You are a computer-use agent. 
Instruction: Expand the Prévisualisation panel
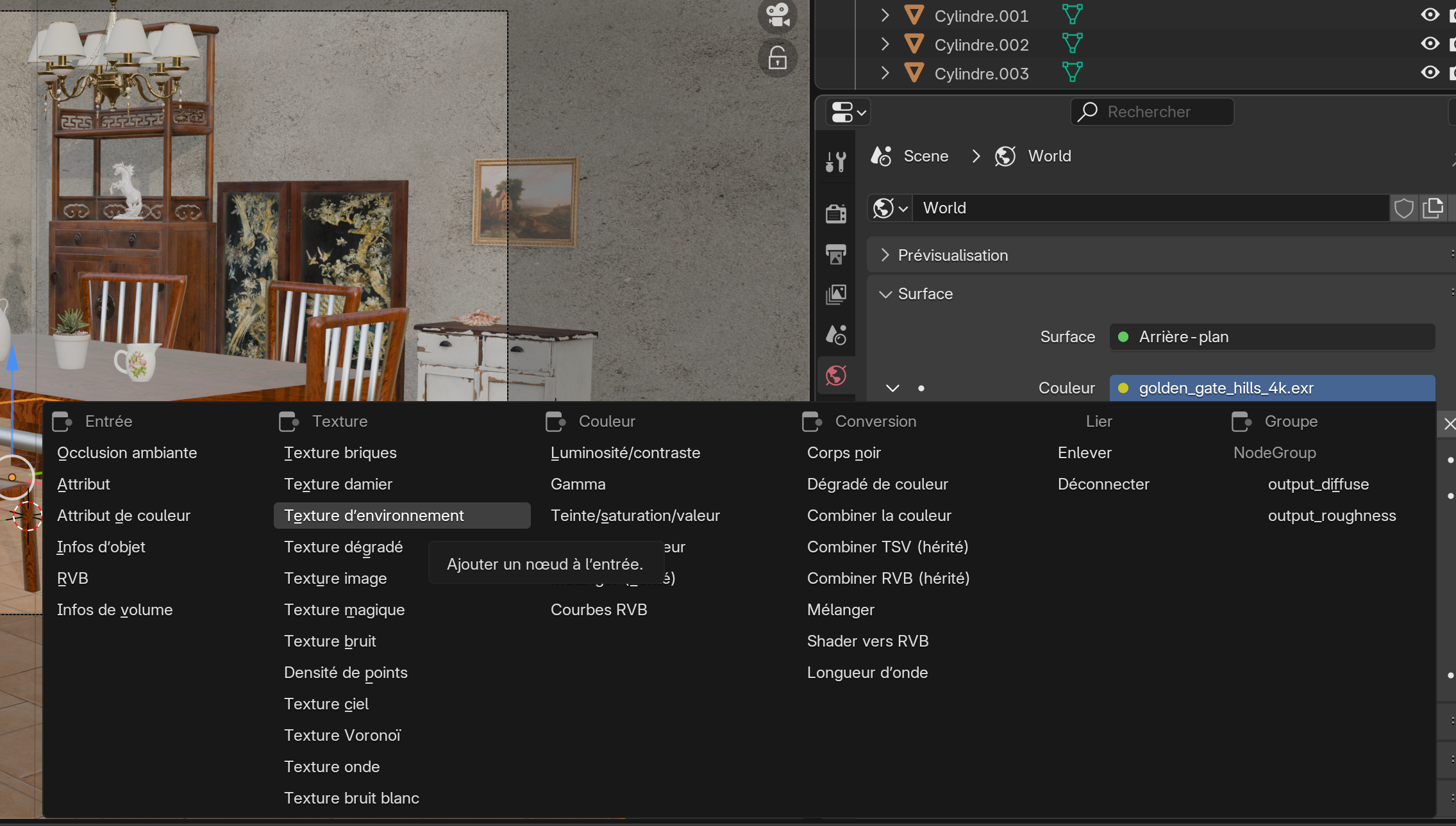click(x=953, y=255)
